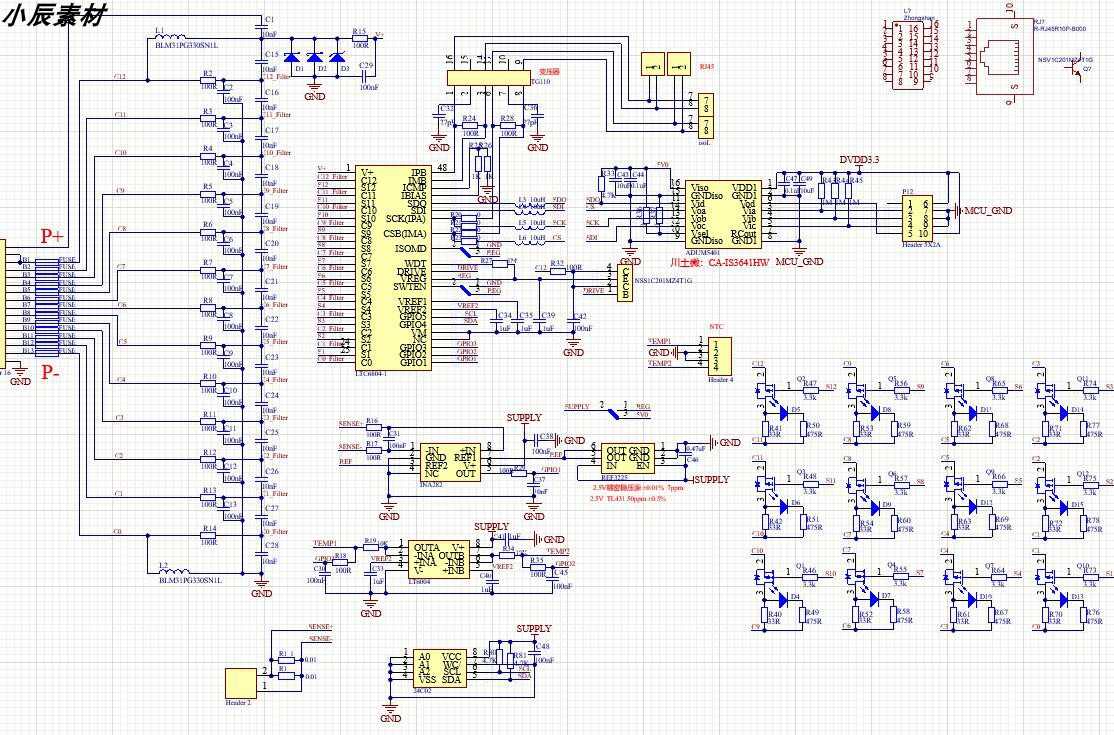Select the INA282 current sense amplifier
This screenshot has width=1114, height=735.
point(450,462)
